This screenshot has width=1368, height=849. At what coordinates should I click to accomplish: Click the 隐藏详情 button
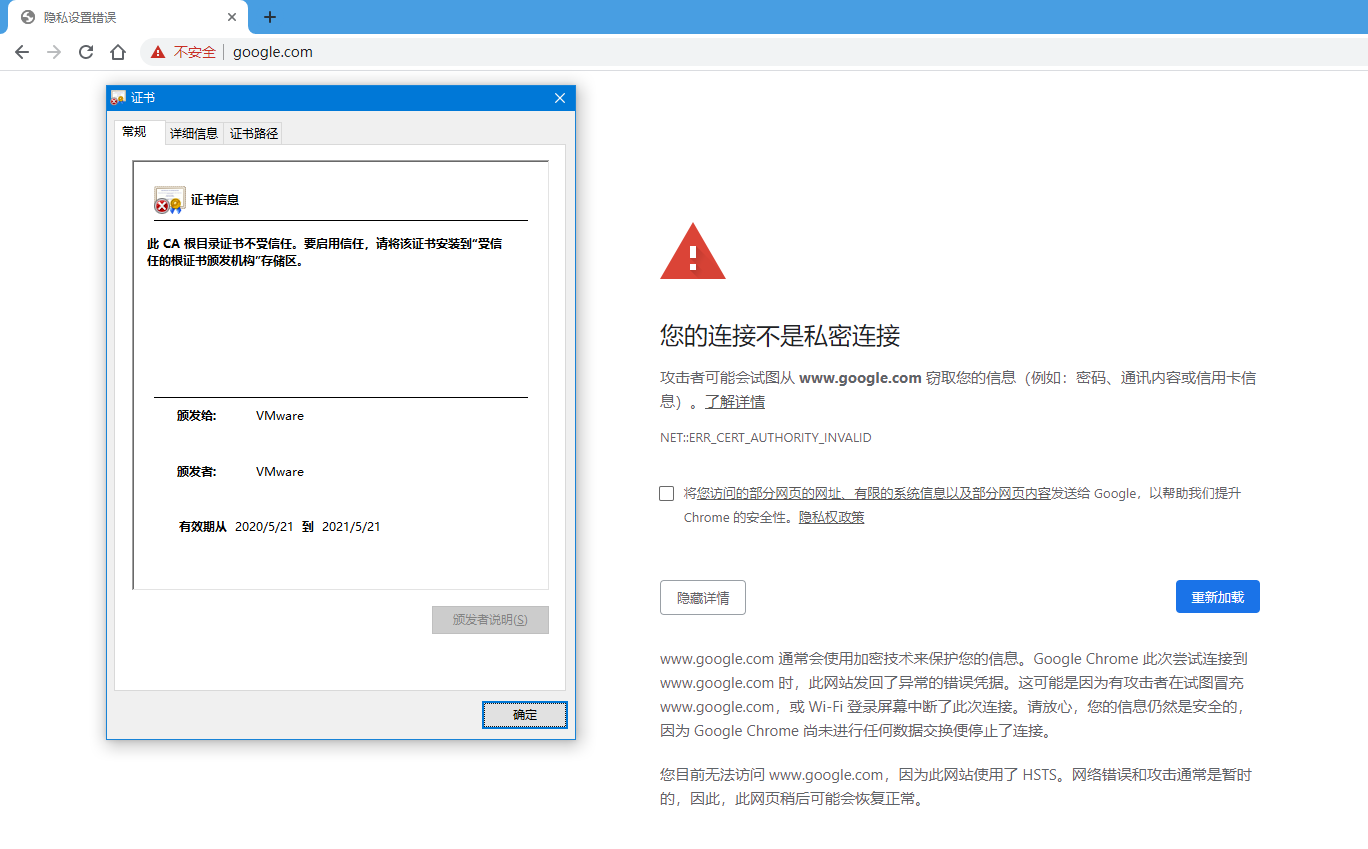[703, 598]
